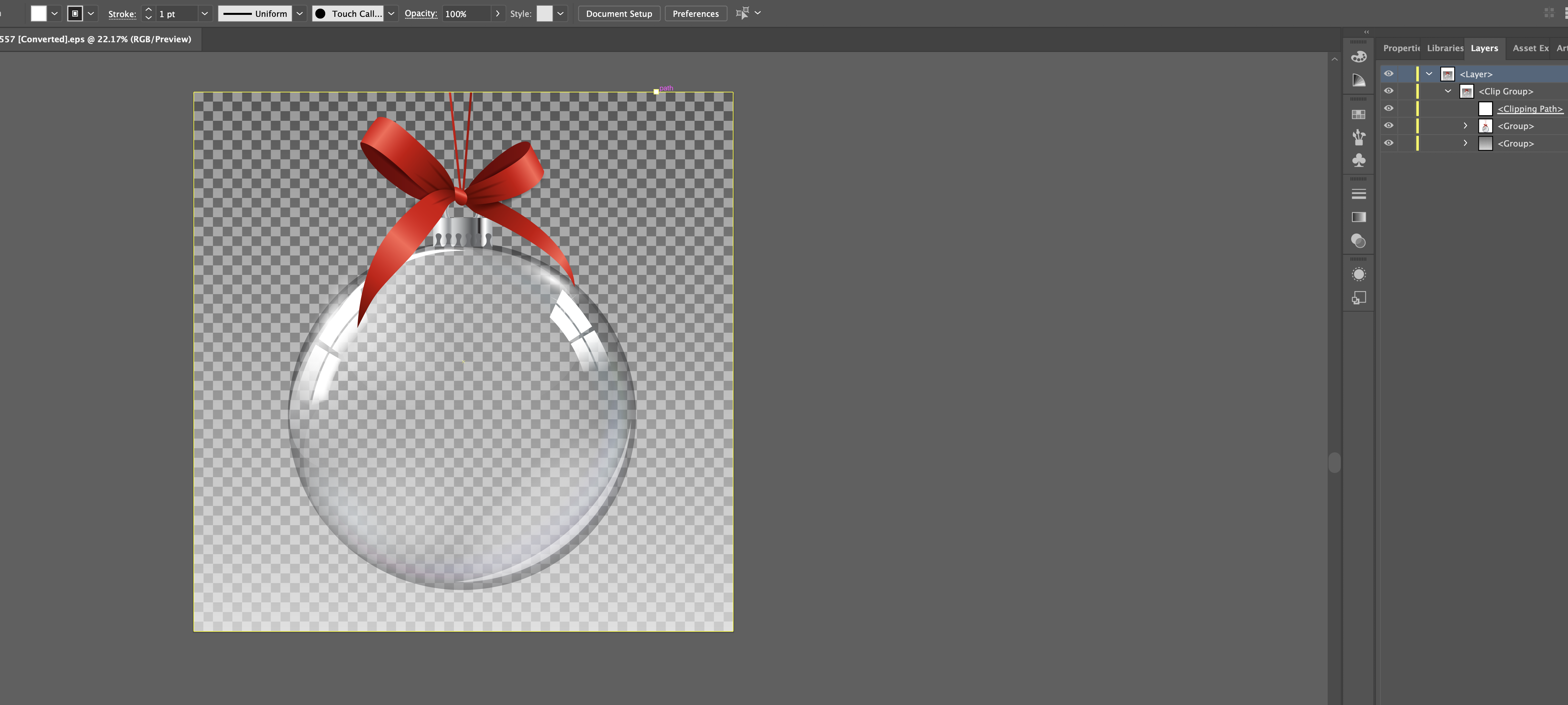Switch to the Asset Export tab
Viewport: 1568px width, 705px height.
click(1530, 48)
